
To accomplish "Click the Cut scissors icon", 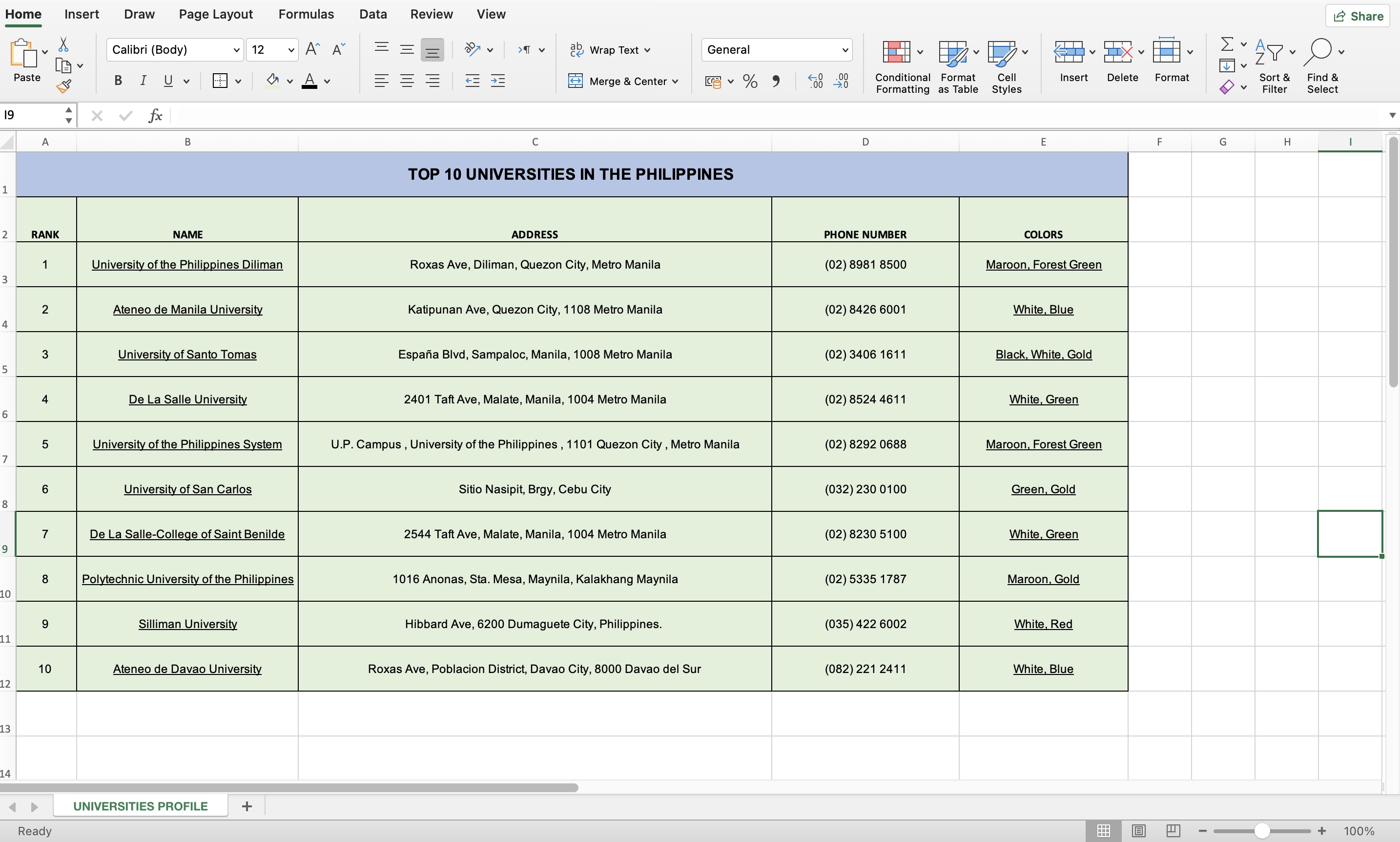I will pos(63,45).
